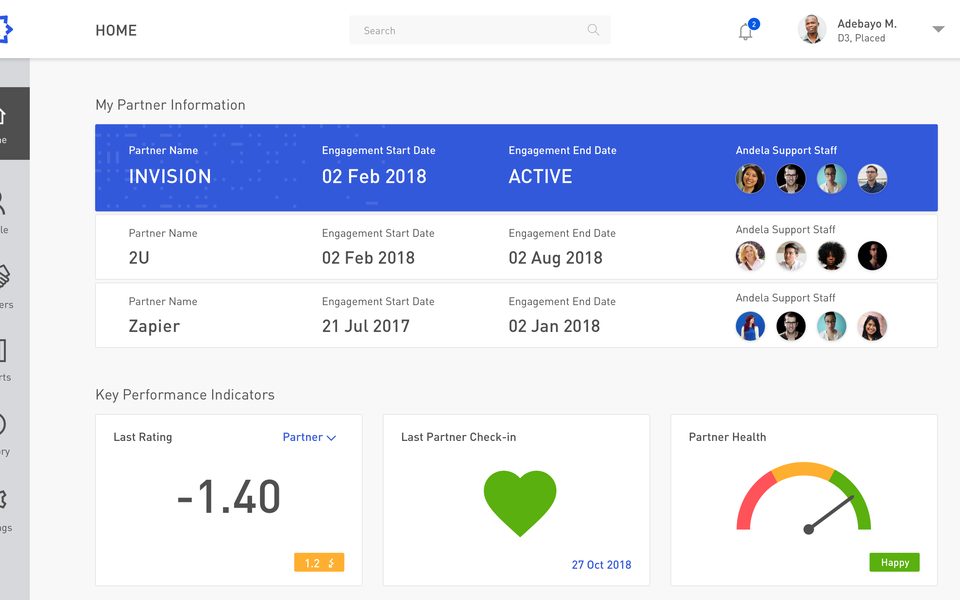
Task: Click the ACTIVE engagement status for Invision
Action: click(540, 176)
